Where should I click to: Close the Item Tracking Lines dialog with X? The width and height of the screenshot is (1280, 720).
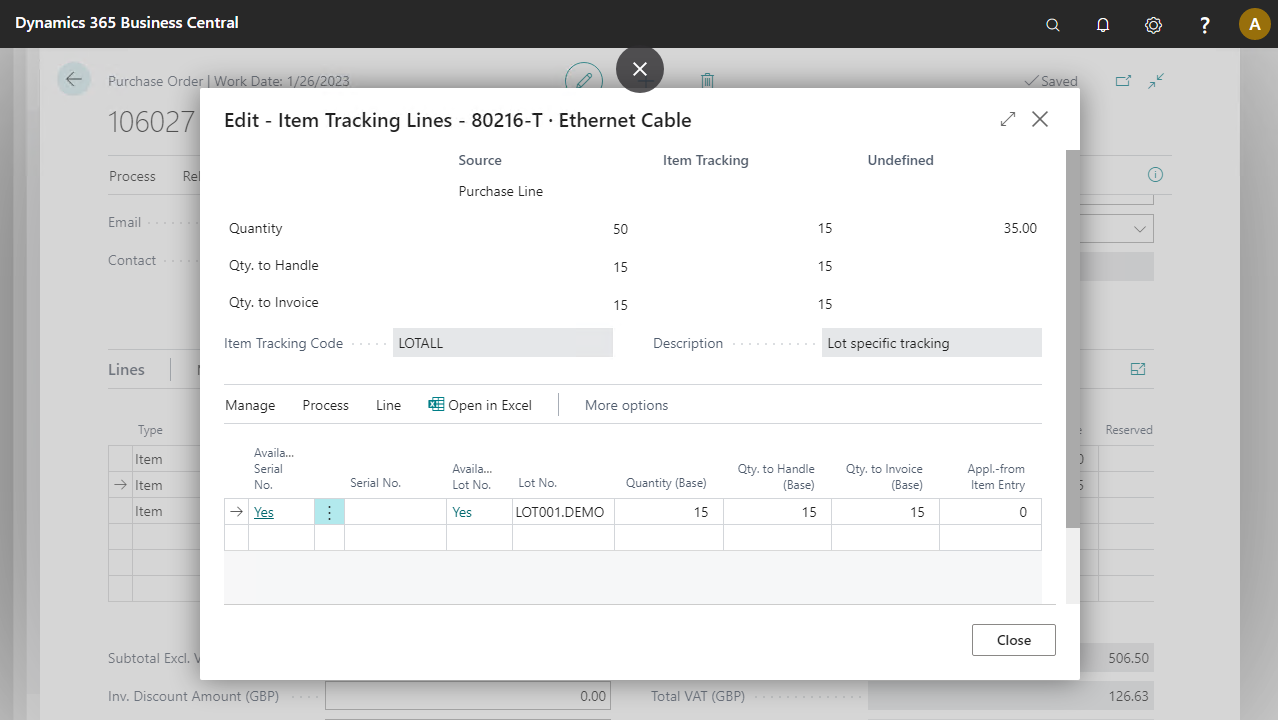tap(1040, 119)
